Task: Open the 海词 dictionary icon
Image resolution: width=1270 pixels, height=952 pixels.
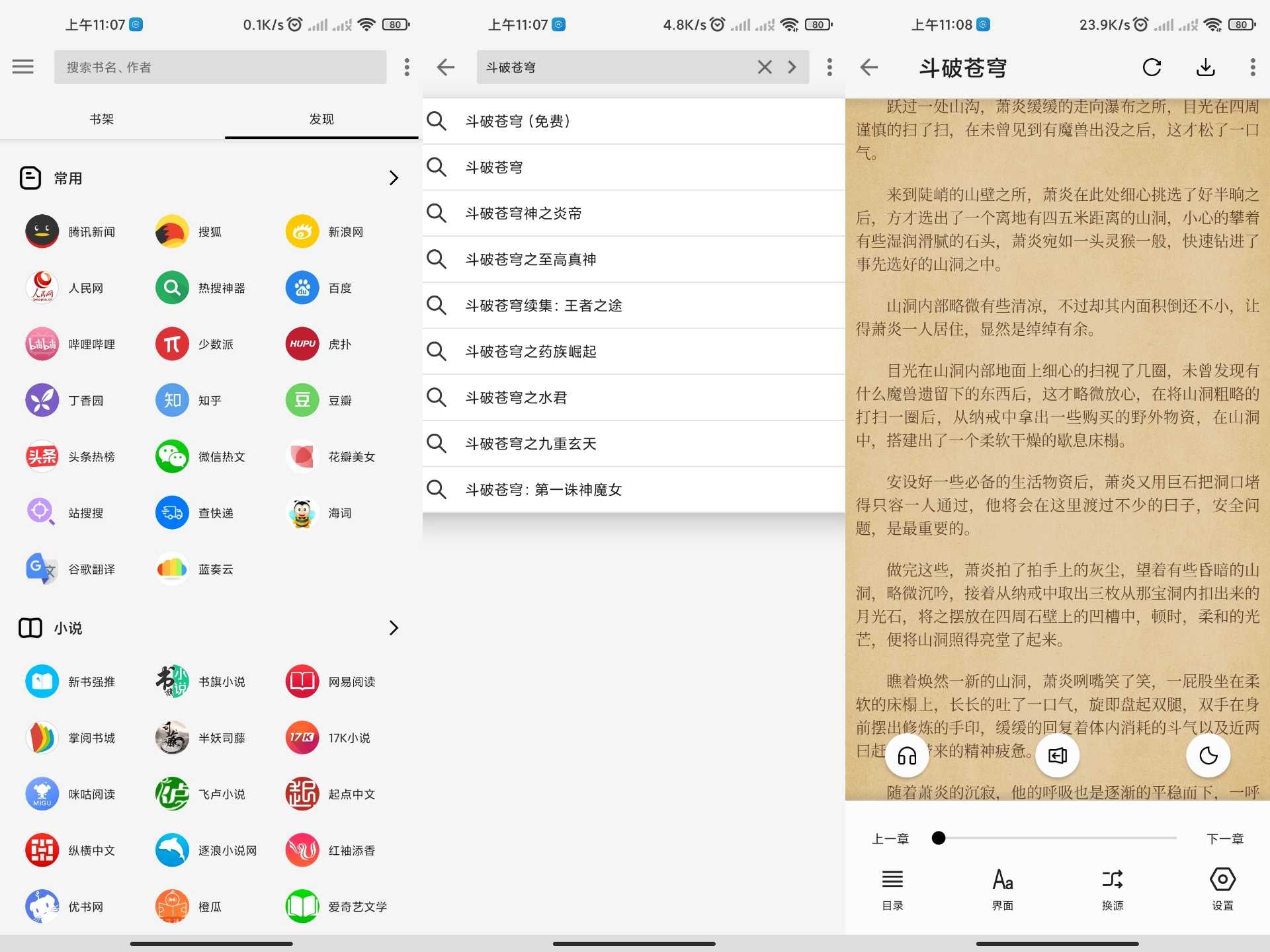Action: click(x=302, y=513)
